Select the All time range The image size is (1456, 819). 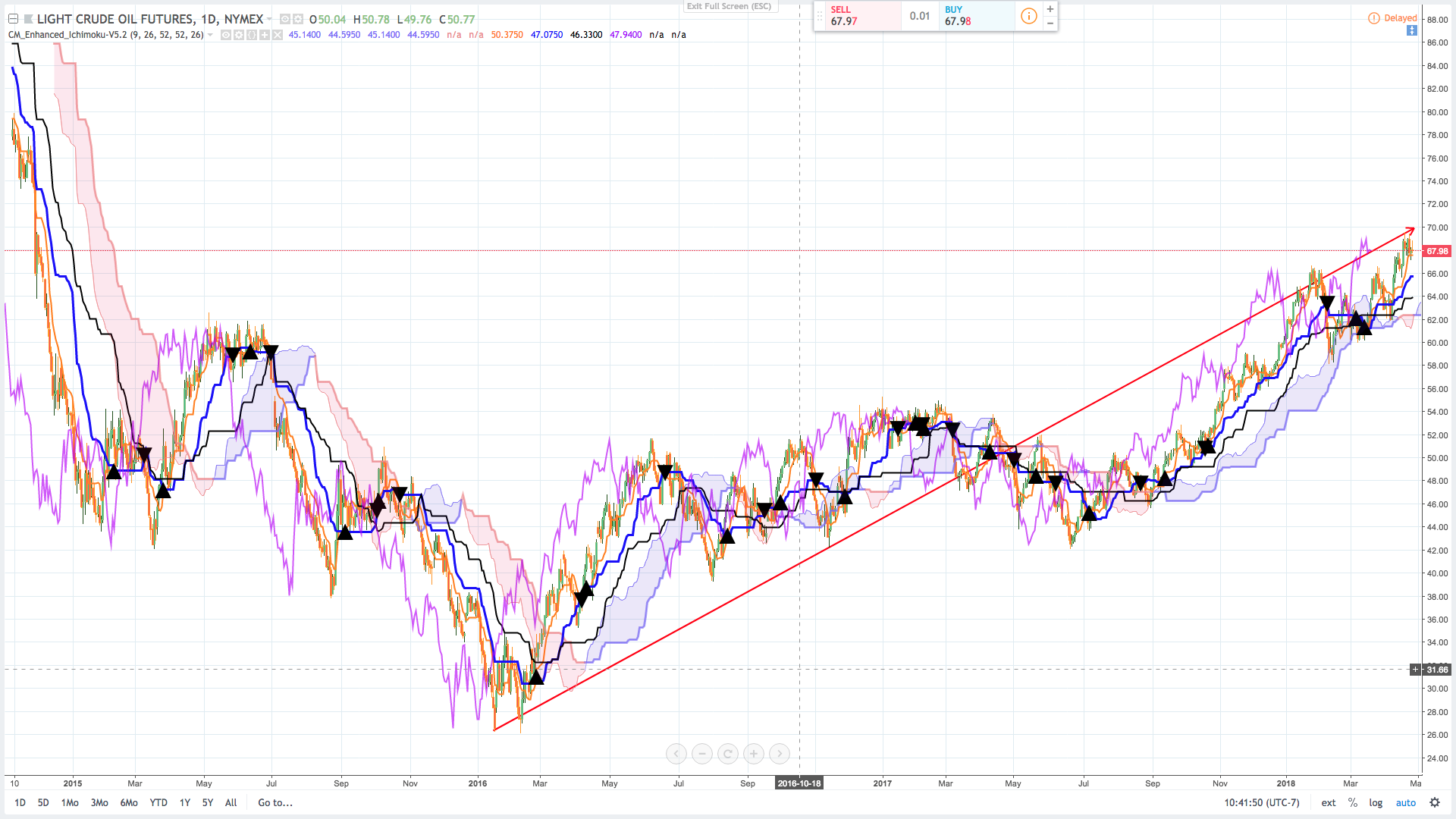[x=231, y=802]
